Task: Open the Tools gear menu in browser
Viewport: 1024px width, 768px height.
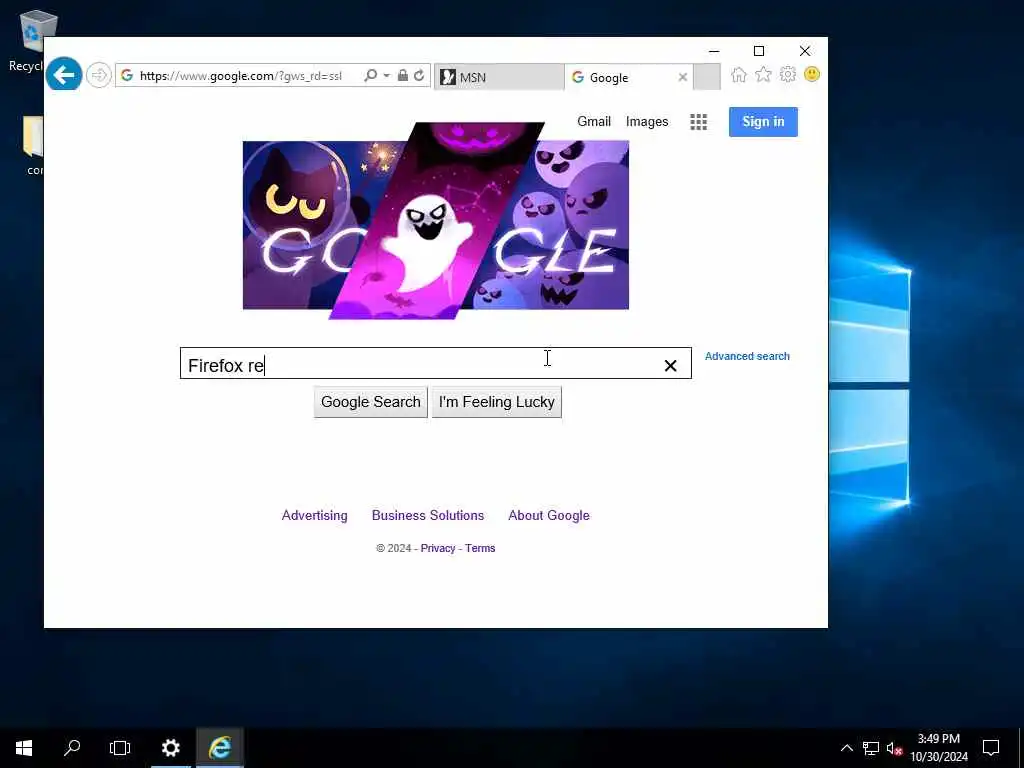Action: point(788,74)
